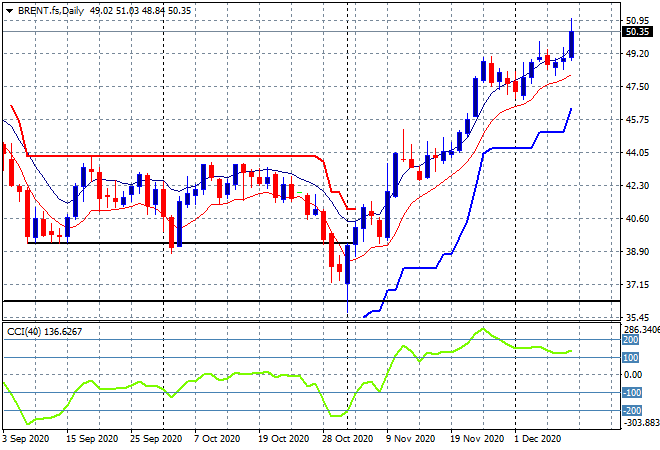This screenshot has width=660, height=450.
Task: Click the 50.95 price axis label
Action: [637, 21]
